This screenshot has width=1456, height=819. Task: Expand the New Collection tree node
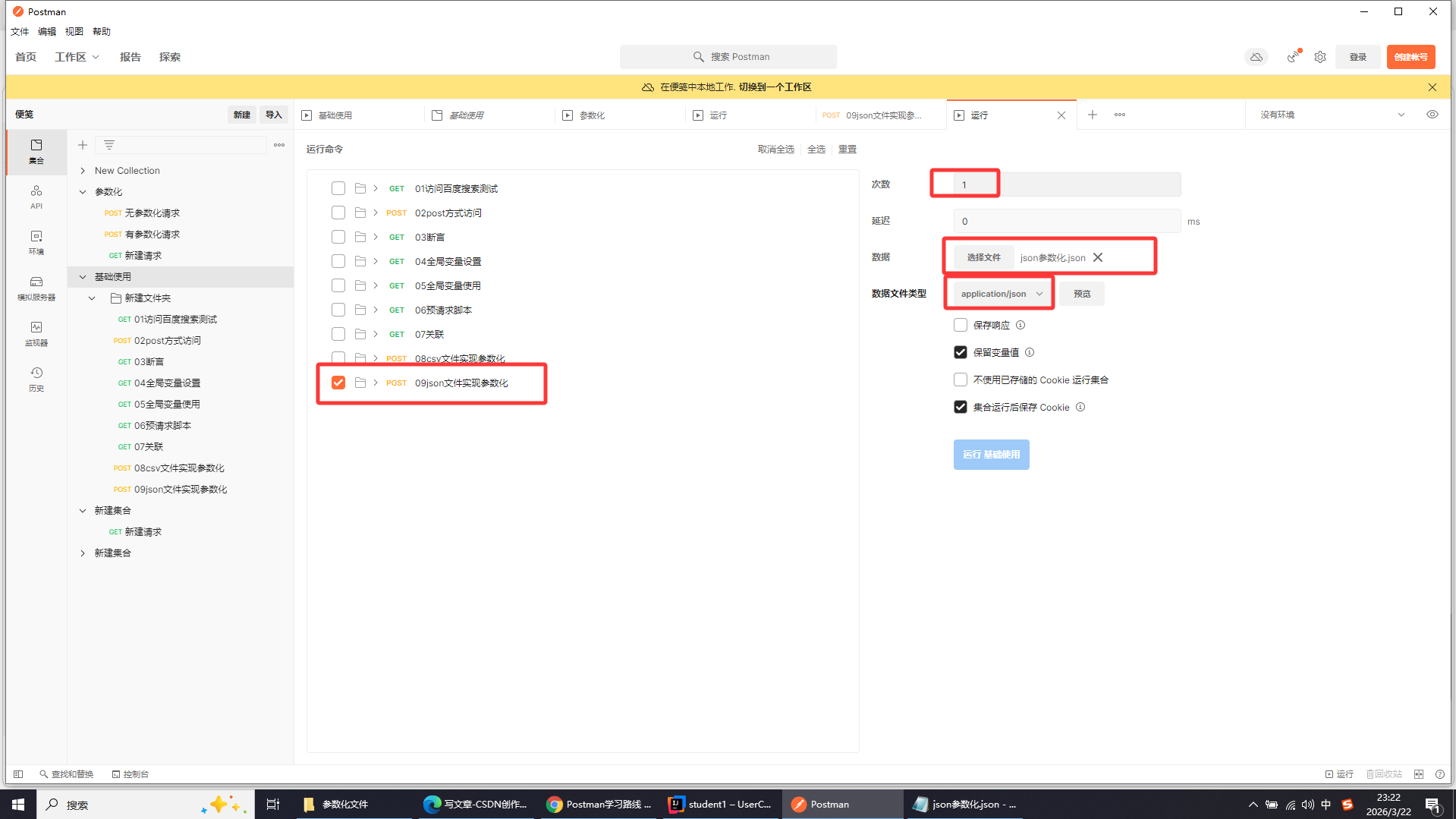[x=83, y=171]
